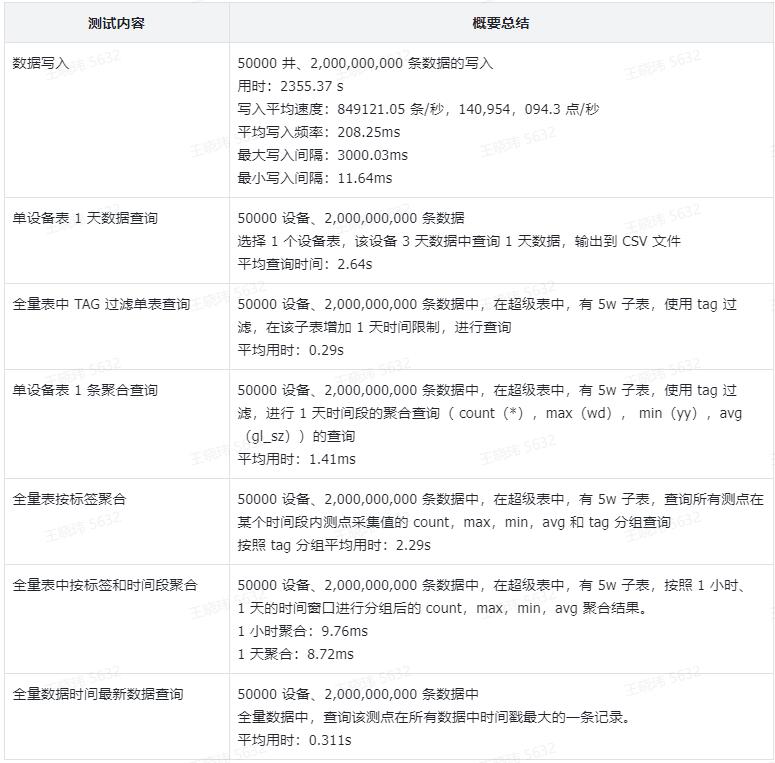Select the 全量表按标签聚合 row label
Viewport: 775px width, 763px height.
[x=69, y=499]
